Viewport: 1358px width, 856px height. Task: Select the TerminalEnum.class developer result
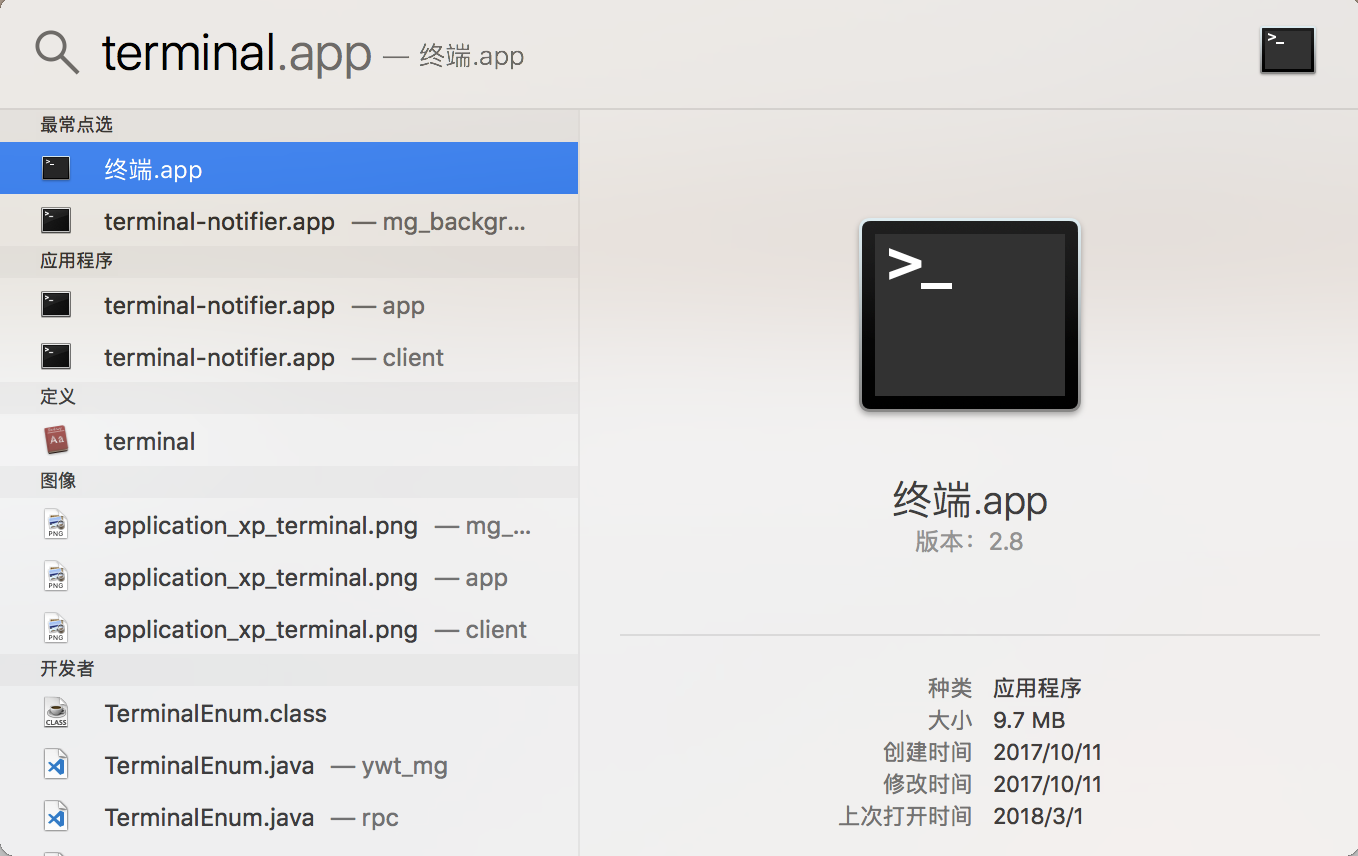pyautogui.click(x=290, y=712)
